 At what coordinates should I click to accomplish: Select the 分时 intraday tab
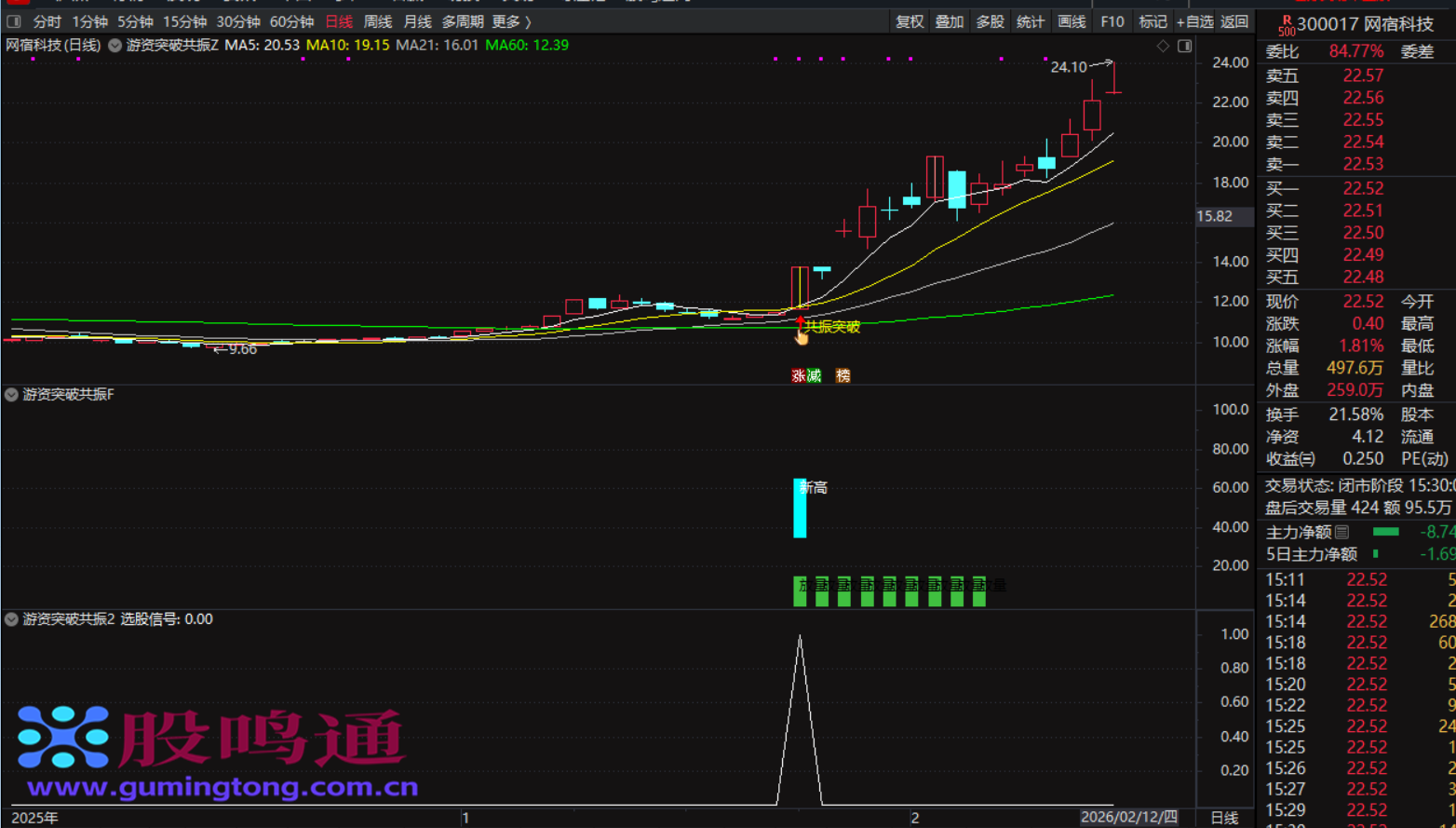click(47, 21)
